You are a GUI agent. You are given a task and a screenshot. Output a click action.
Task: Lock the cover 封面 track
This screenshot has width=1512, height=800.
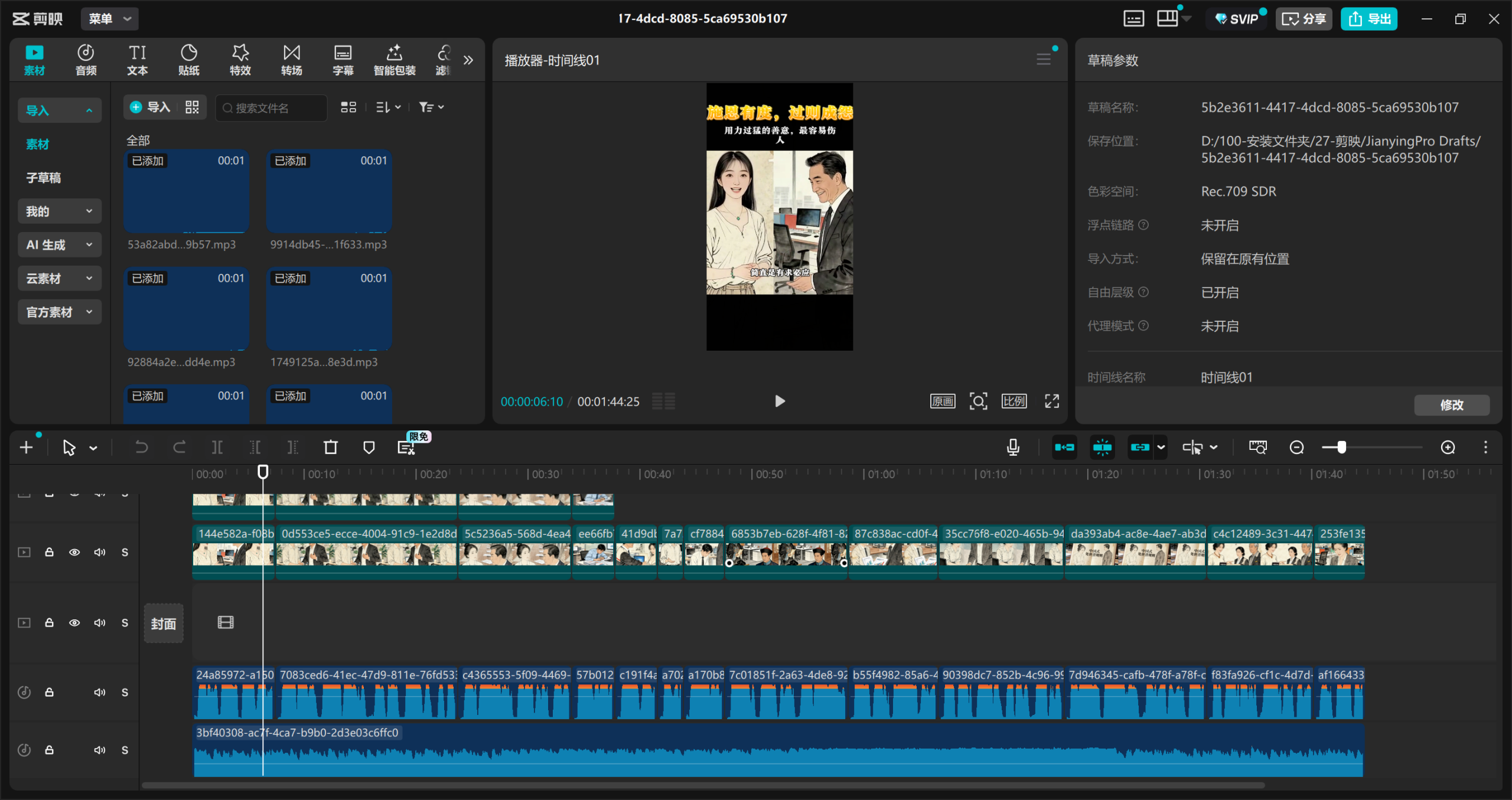50,623
